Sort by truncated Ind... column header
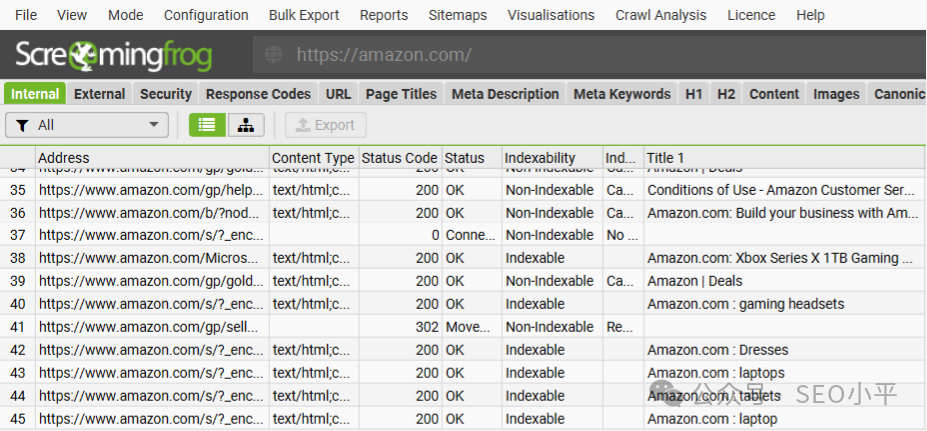Viewport: 927px width, 431px height. [623, 158]
